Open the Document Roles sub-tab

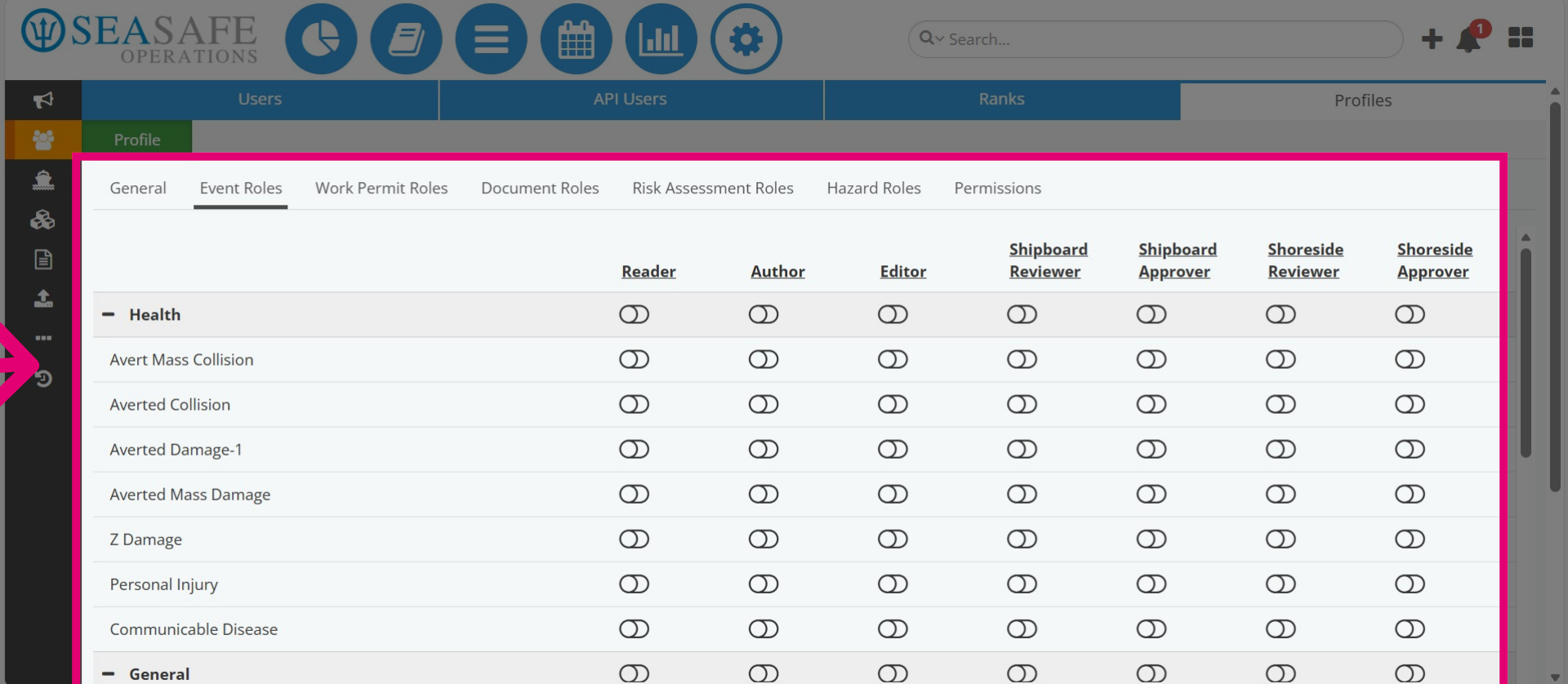pos(540,188)
